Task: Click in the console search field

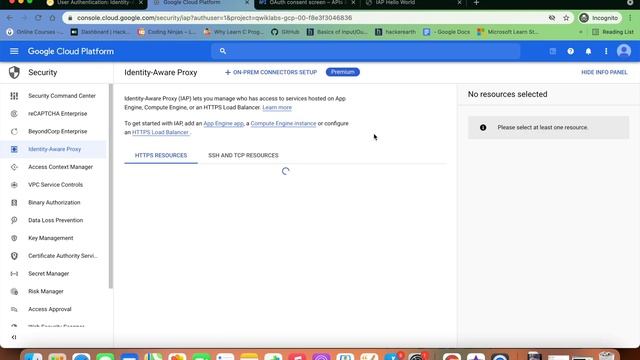Action: pyautogui.click(x=365, y=51)
